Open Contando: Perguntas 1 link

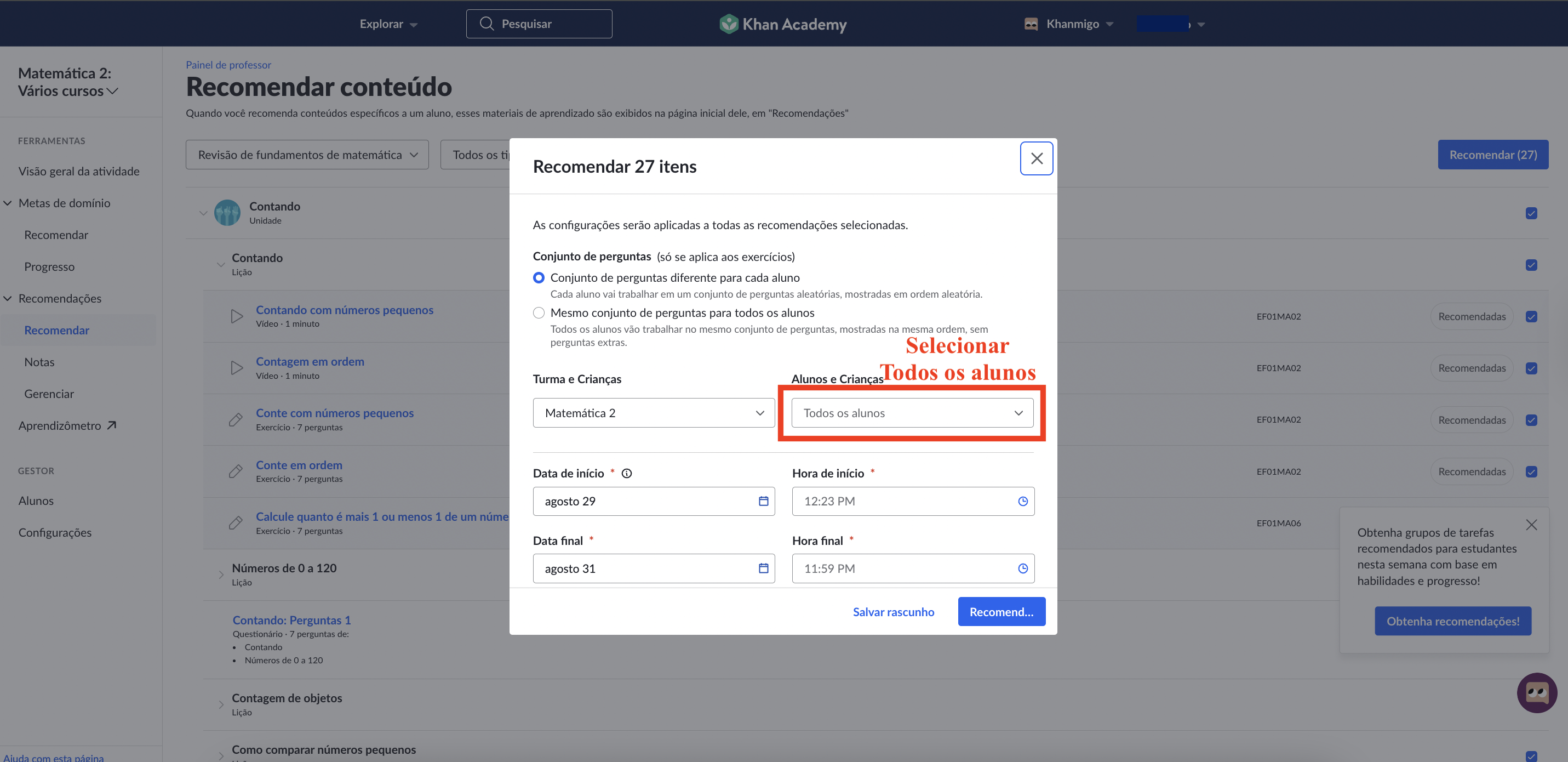291,620
